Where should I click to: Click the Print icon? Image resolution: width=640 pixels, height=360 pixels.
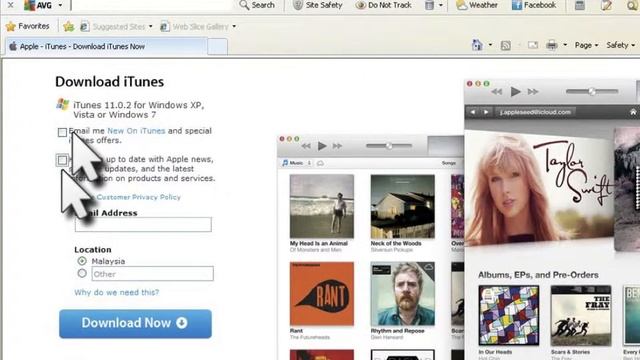pyautogui.click(x=552, y=45)
